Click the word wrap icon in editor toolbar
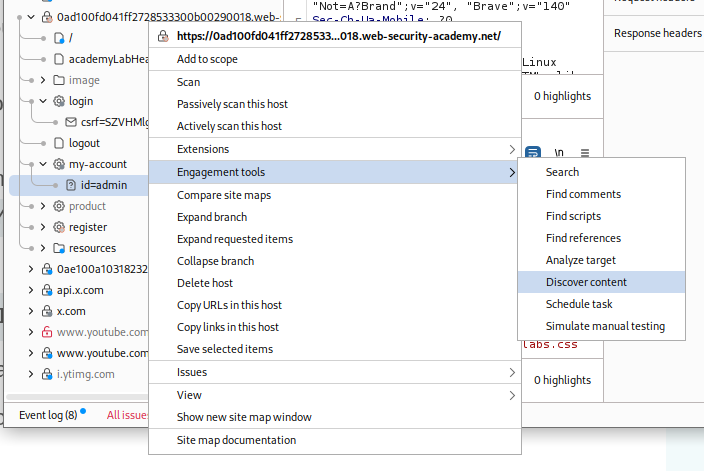The width and height of the screenshot is (704, 471). (534, 153)
